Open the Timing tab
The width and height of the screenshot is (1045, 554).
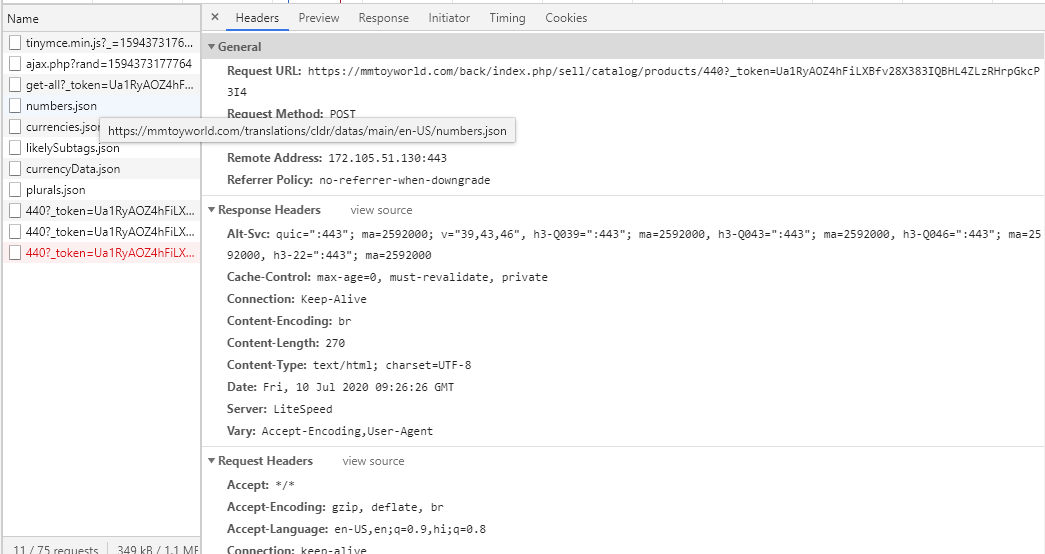pos(507,18)
